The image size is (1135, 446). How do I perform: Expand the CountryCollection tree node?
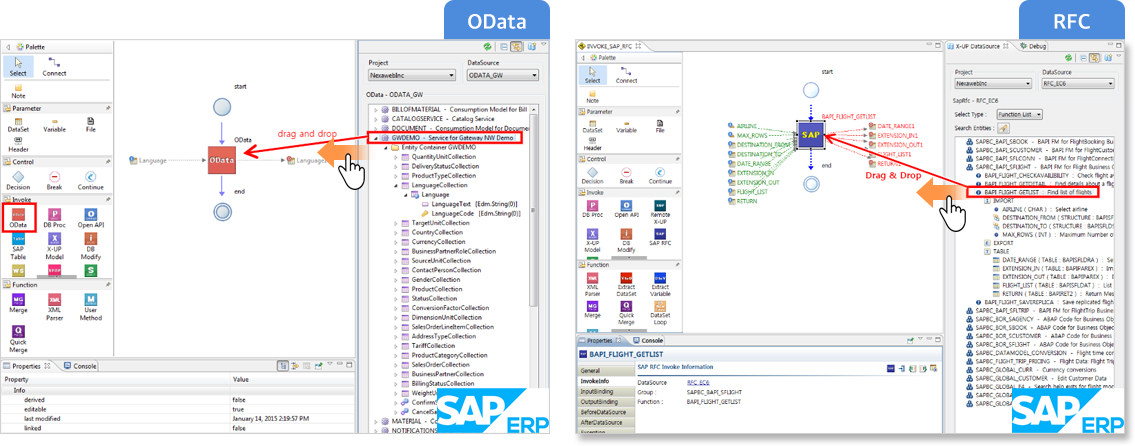coord(395,232)
